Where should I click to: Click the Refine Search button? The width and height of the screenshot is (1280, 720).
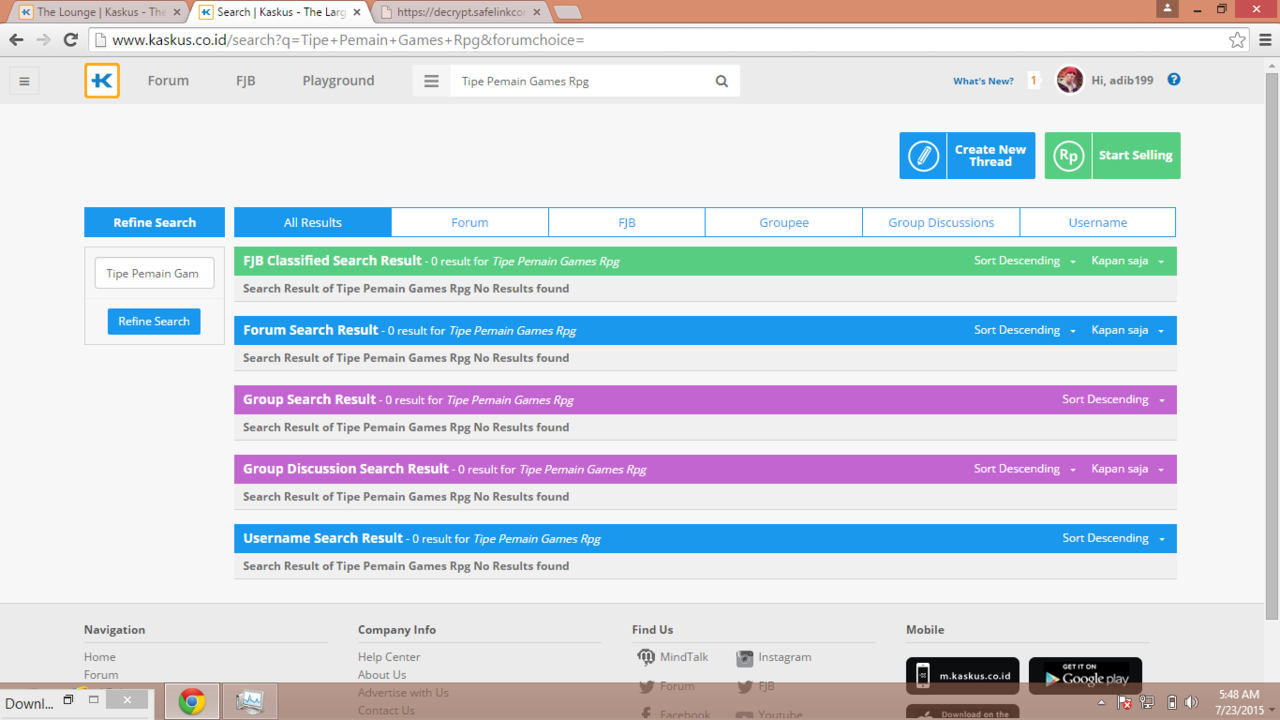154,321
